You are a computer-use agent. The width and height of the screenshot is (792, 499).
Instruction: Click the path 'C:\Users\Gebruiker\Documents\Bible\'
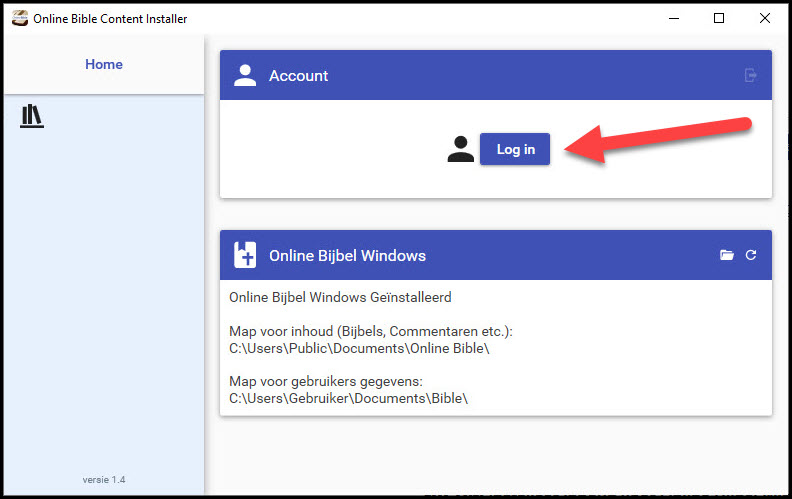point(349,398)
